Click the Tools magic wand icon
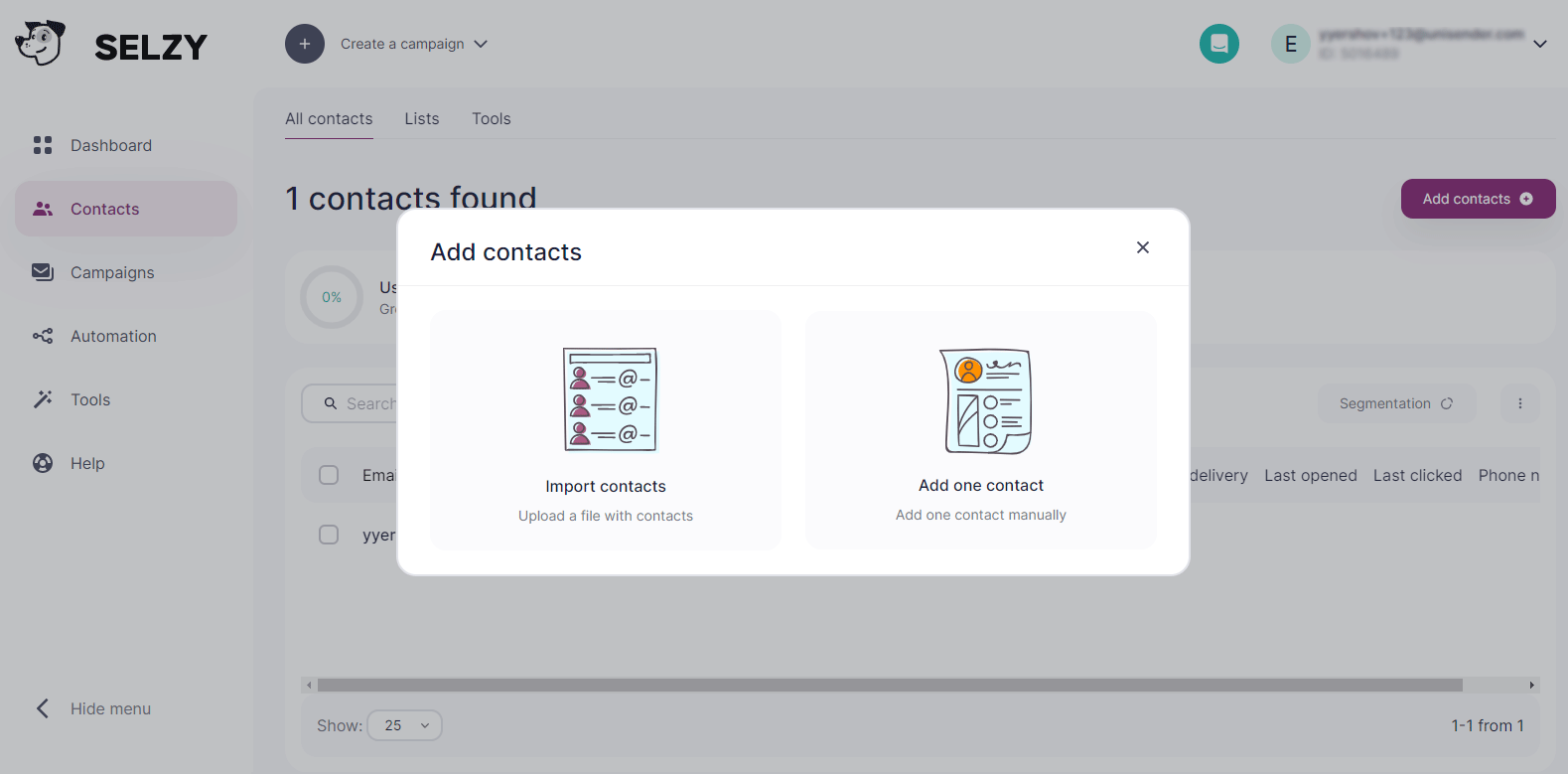The width and height of the screenshot is (1568, 774). coord(43,399)
